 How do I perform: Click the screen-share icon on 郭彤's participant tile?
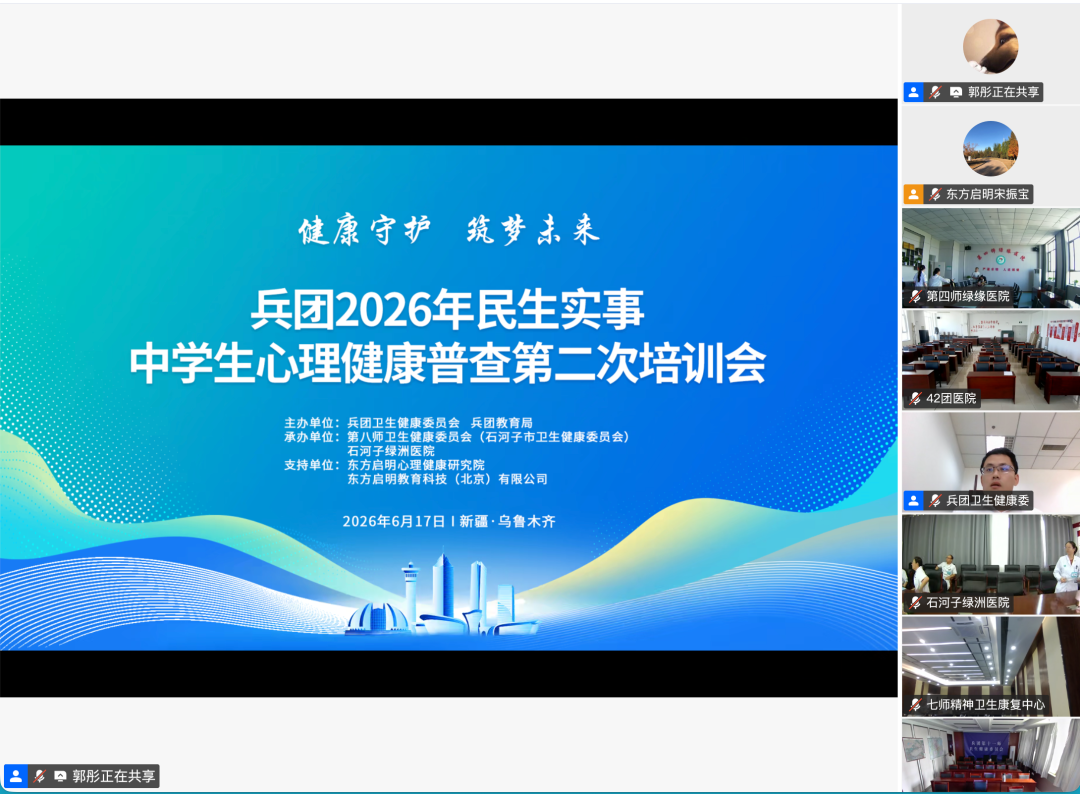[x=956, y=92]
